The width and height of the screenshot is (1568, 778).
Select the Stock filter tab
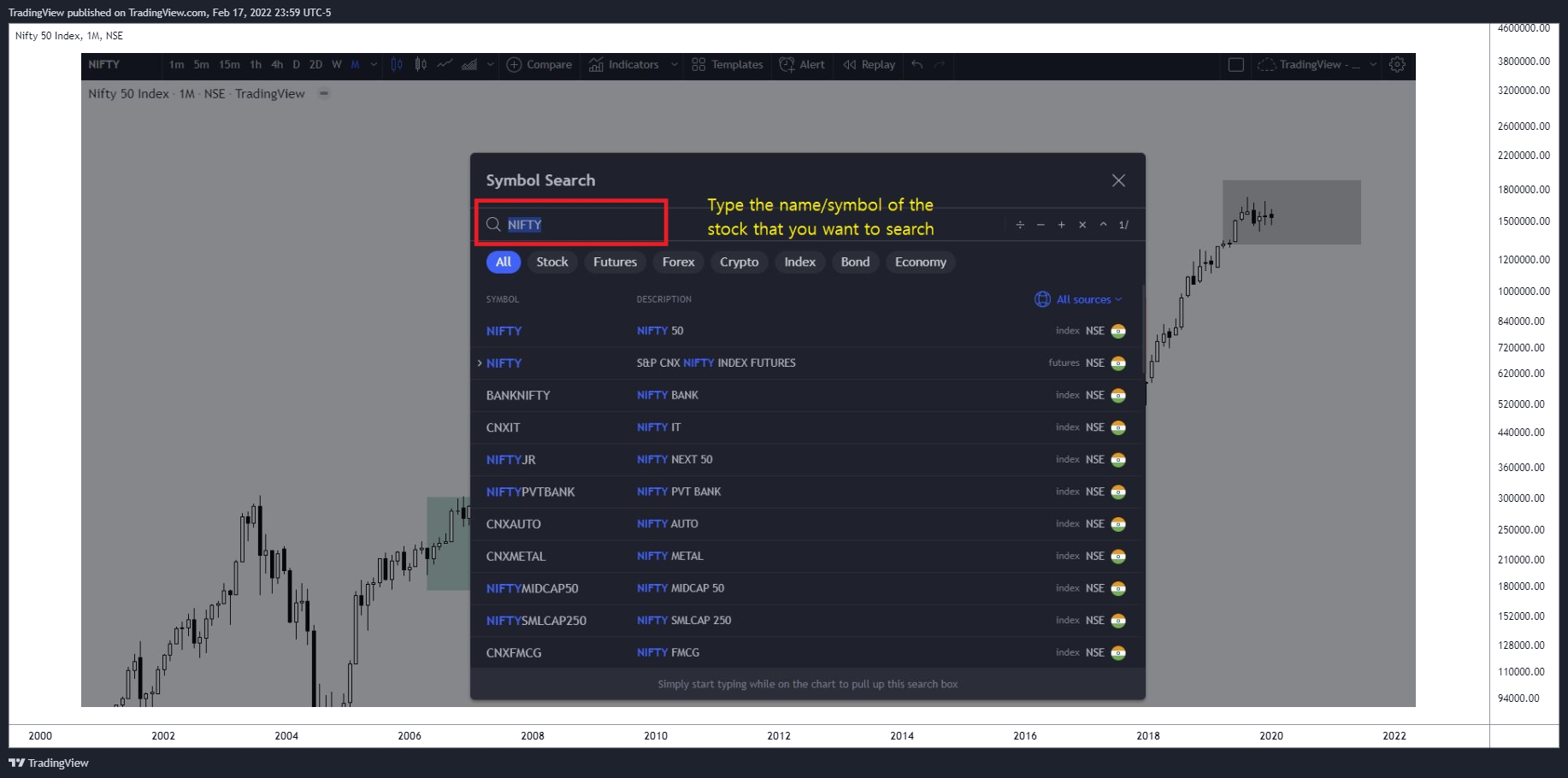tap(552, 262)
